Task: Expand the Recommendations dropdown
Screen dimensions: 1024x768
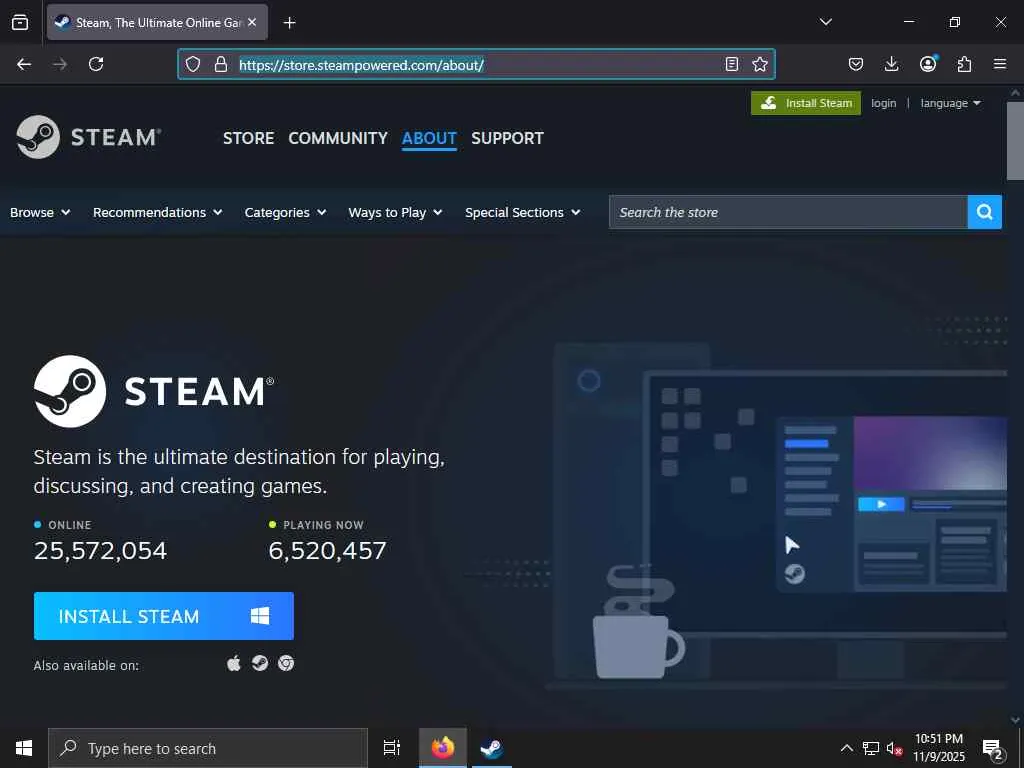Action: tap(157, 212)
